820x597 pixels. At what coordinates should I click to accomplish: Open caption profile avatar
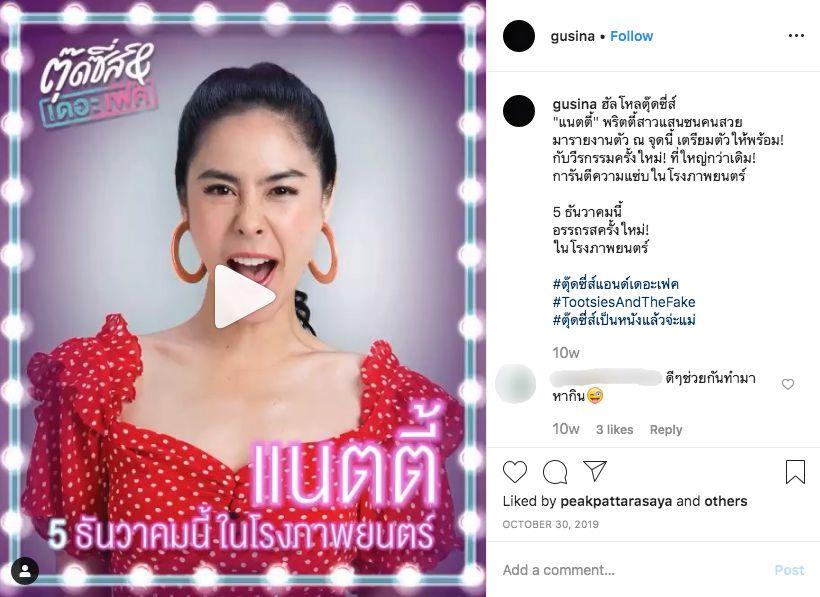(x=519, y=111)
